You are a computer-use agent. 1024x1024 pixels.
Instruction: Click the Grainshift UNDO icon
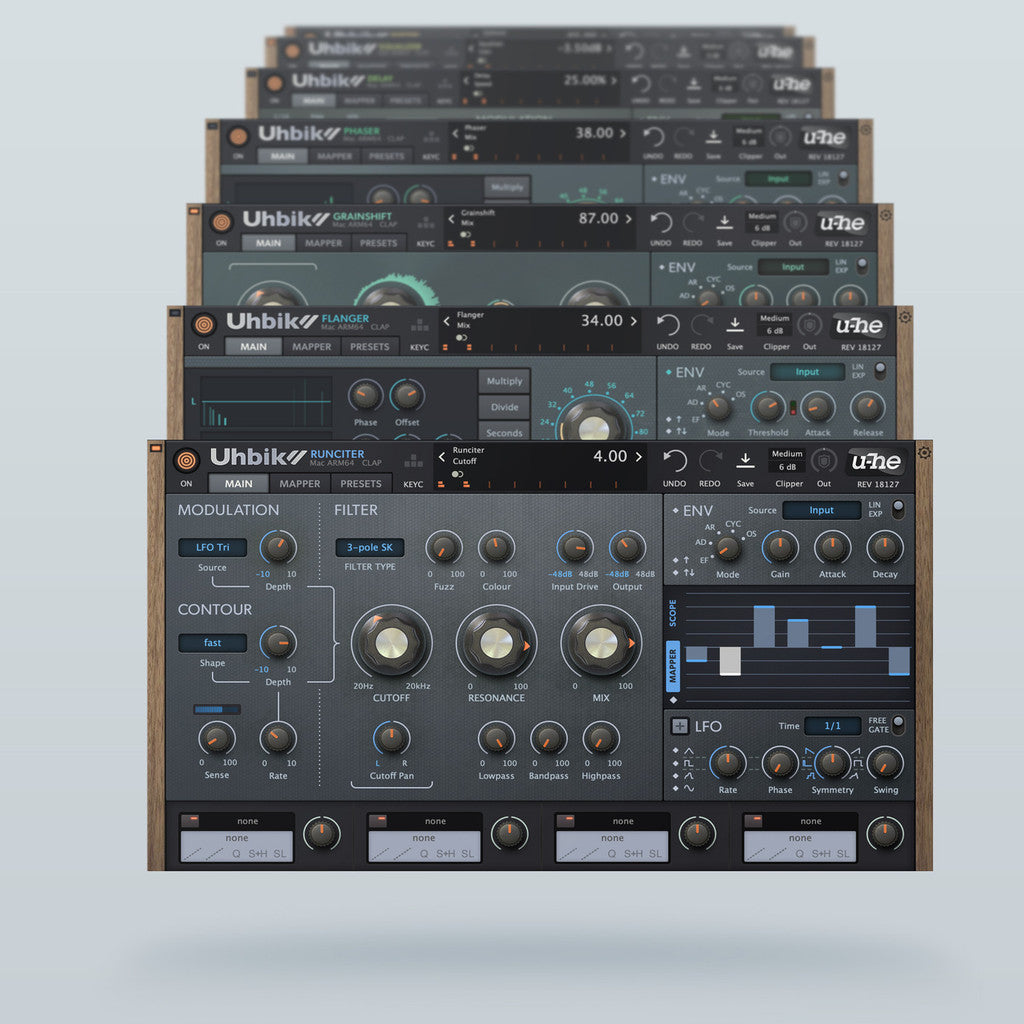coord(661,223)
